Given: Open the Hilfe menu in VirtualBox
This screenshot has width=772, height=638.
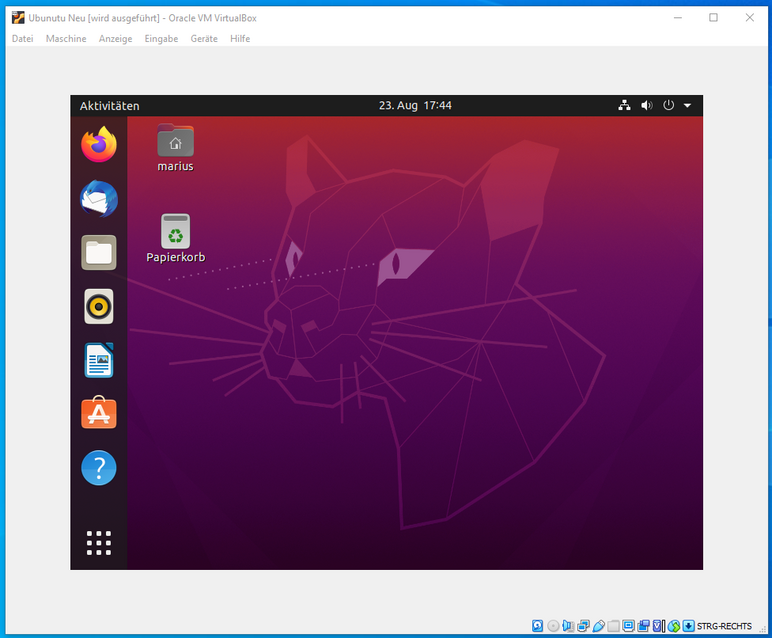Looking at the screenshot, I should pos(240,39).
